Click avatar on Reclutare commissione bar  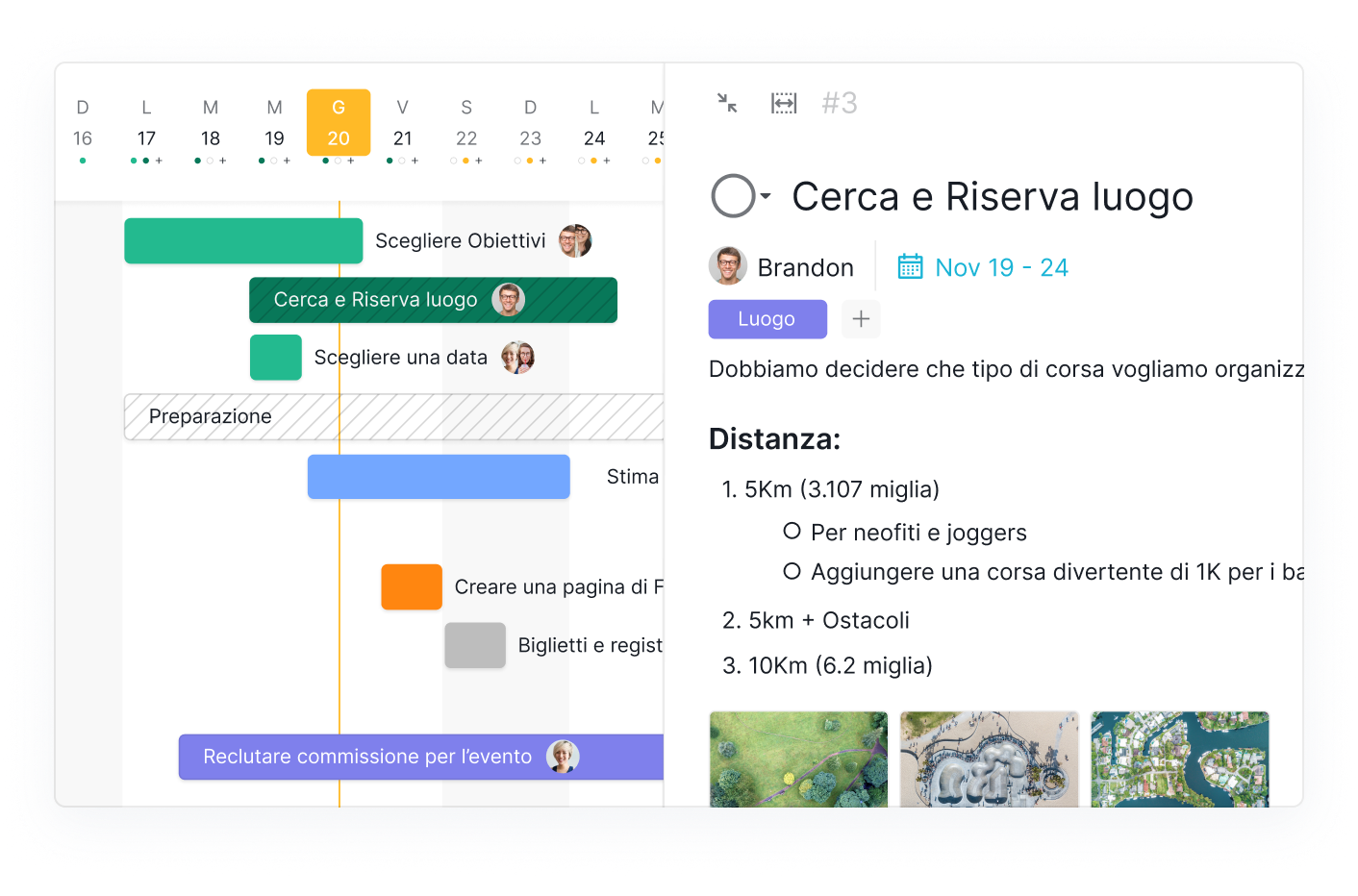pos(563,757)
